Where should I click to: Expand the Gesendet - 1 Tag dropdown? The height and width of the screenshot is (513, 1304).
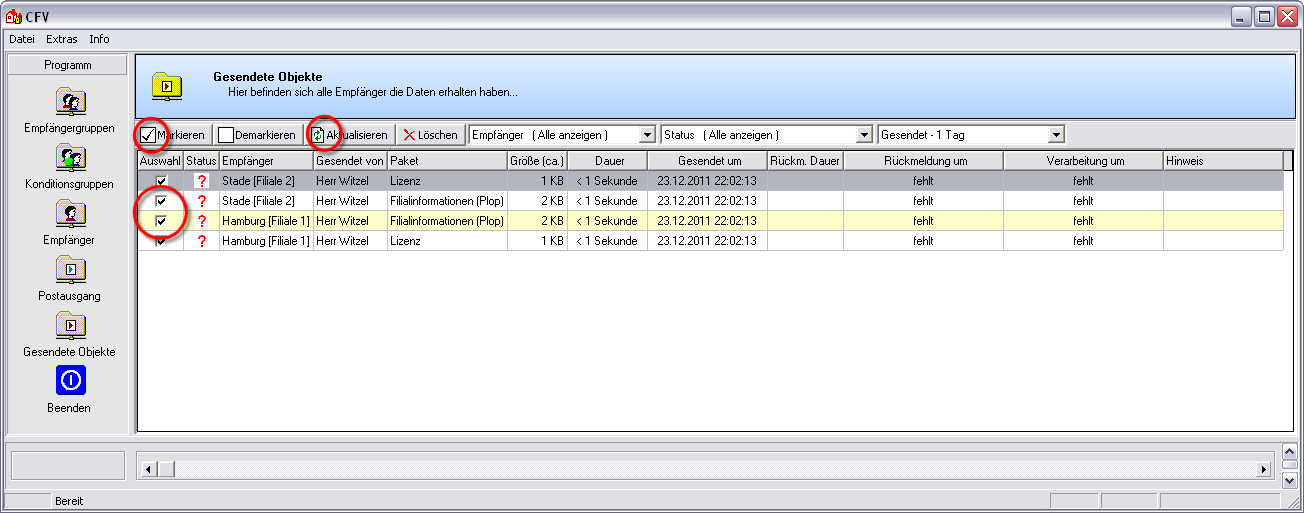tap(1056, 135)
